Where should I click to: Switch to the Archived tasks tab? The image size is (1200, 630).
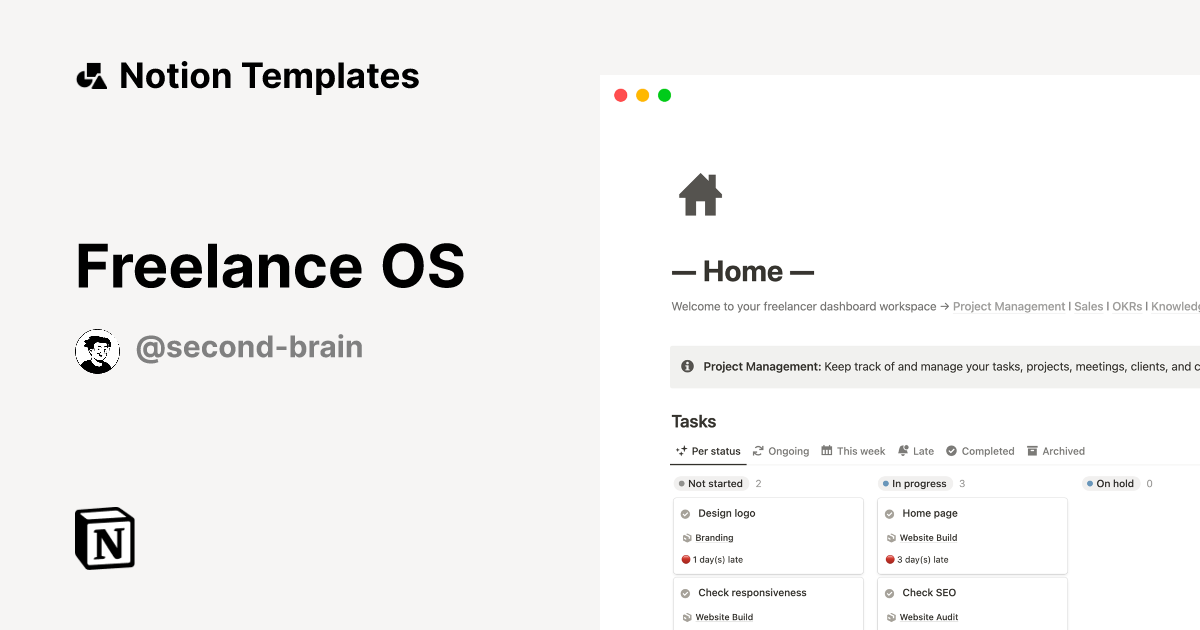(x=1056, y=451)
